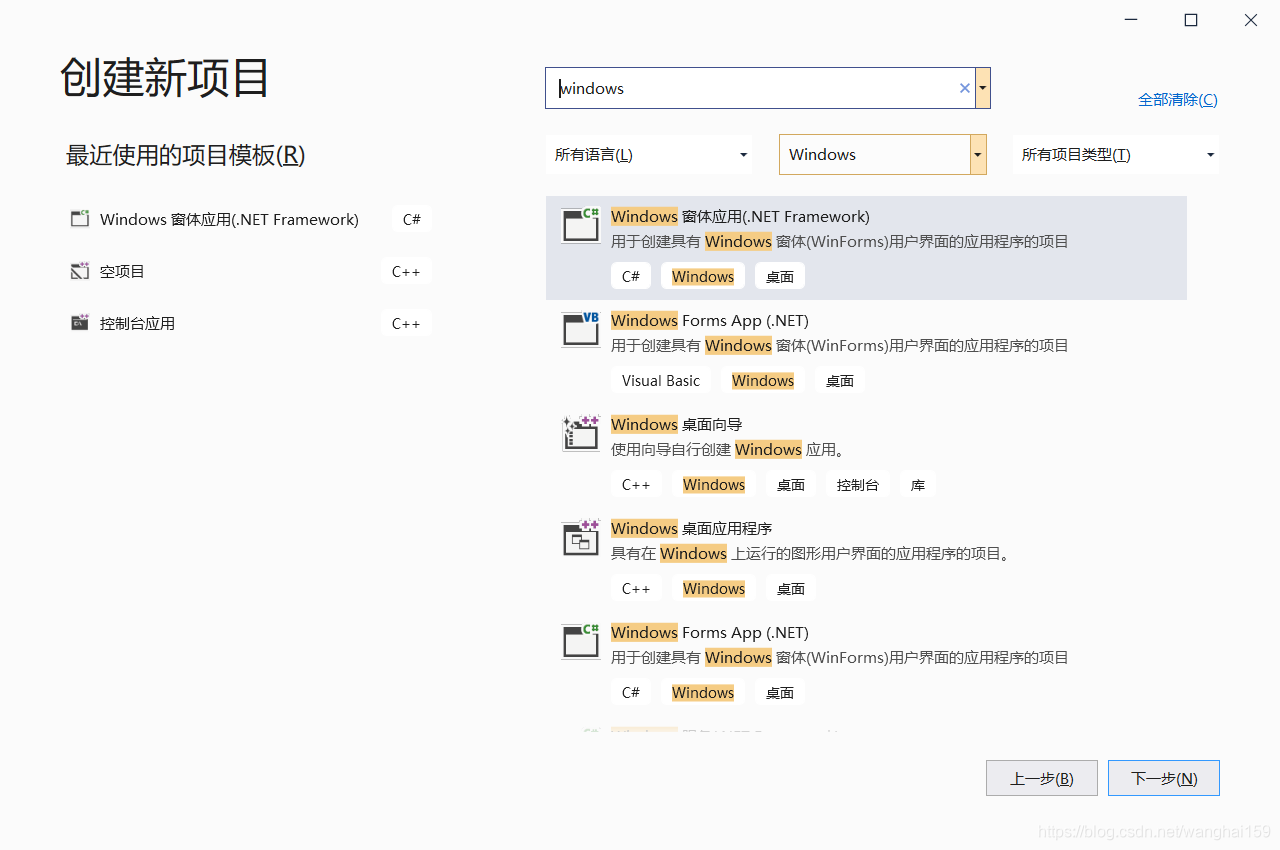
Task: Click the Windows 桌面应用程序 template icon
Action: point(580,537)
